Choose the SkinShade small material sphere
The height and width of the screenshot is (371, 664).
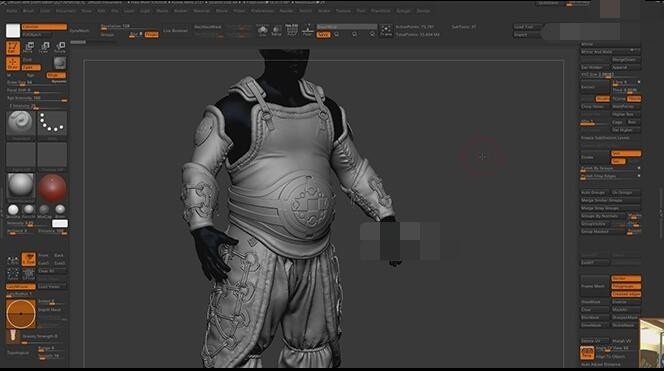(13, 210)
